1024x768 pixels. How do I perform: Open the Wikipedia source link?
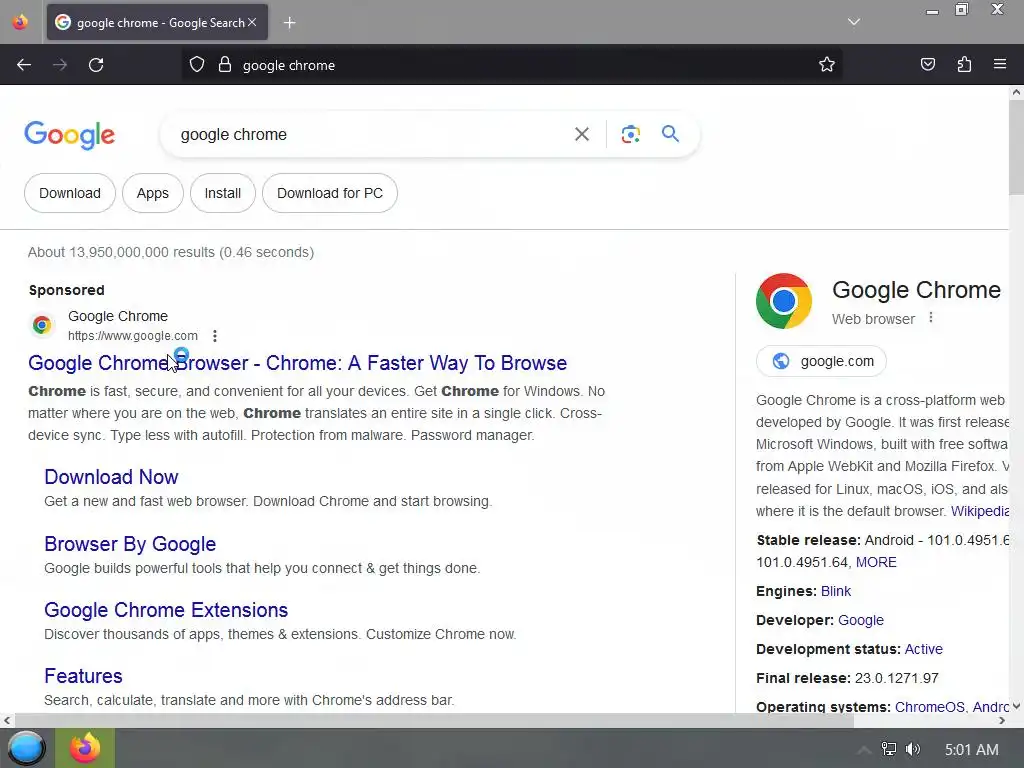(x=980, y=511)
